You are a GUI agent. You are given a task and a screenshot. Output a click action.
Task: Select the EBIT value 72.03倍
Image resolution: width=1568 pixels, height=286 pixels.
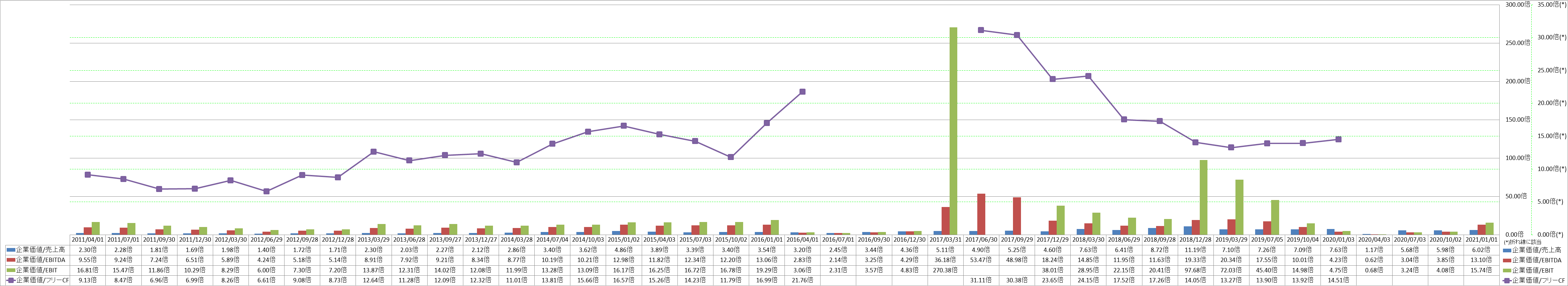point(1231,270)
